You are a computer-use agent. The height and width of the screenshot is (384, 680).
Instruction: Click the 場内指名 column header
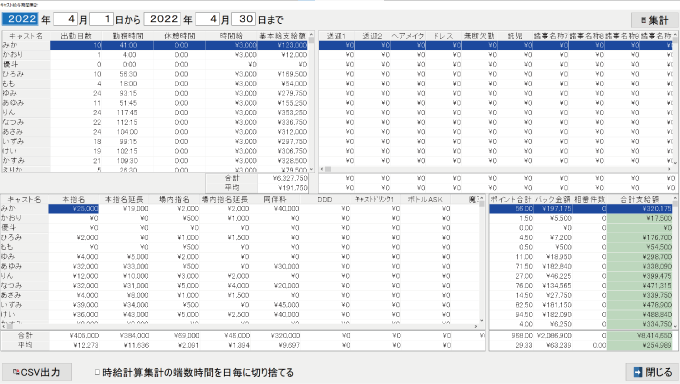[x=174, y=199]
